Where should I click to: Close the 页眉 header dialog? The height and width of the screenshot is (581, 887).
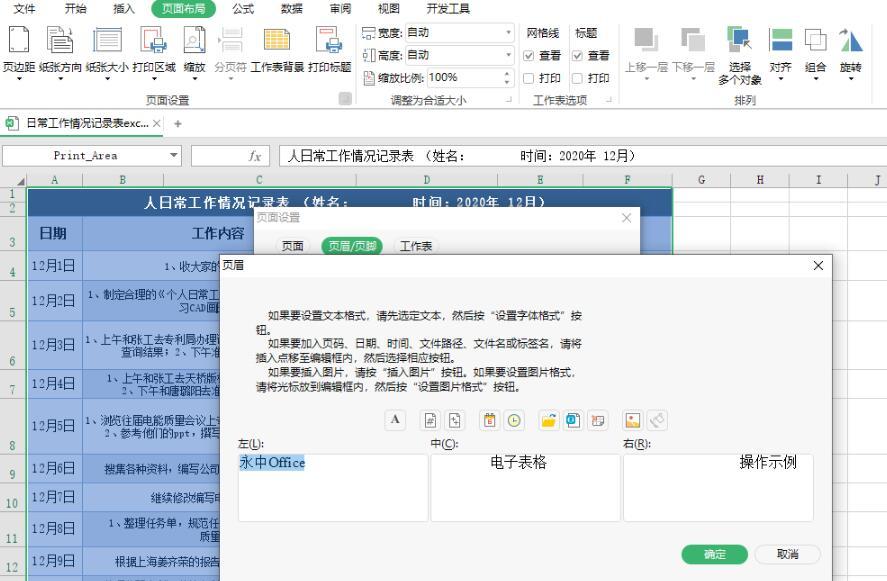(818, 266)
